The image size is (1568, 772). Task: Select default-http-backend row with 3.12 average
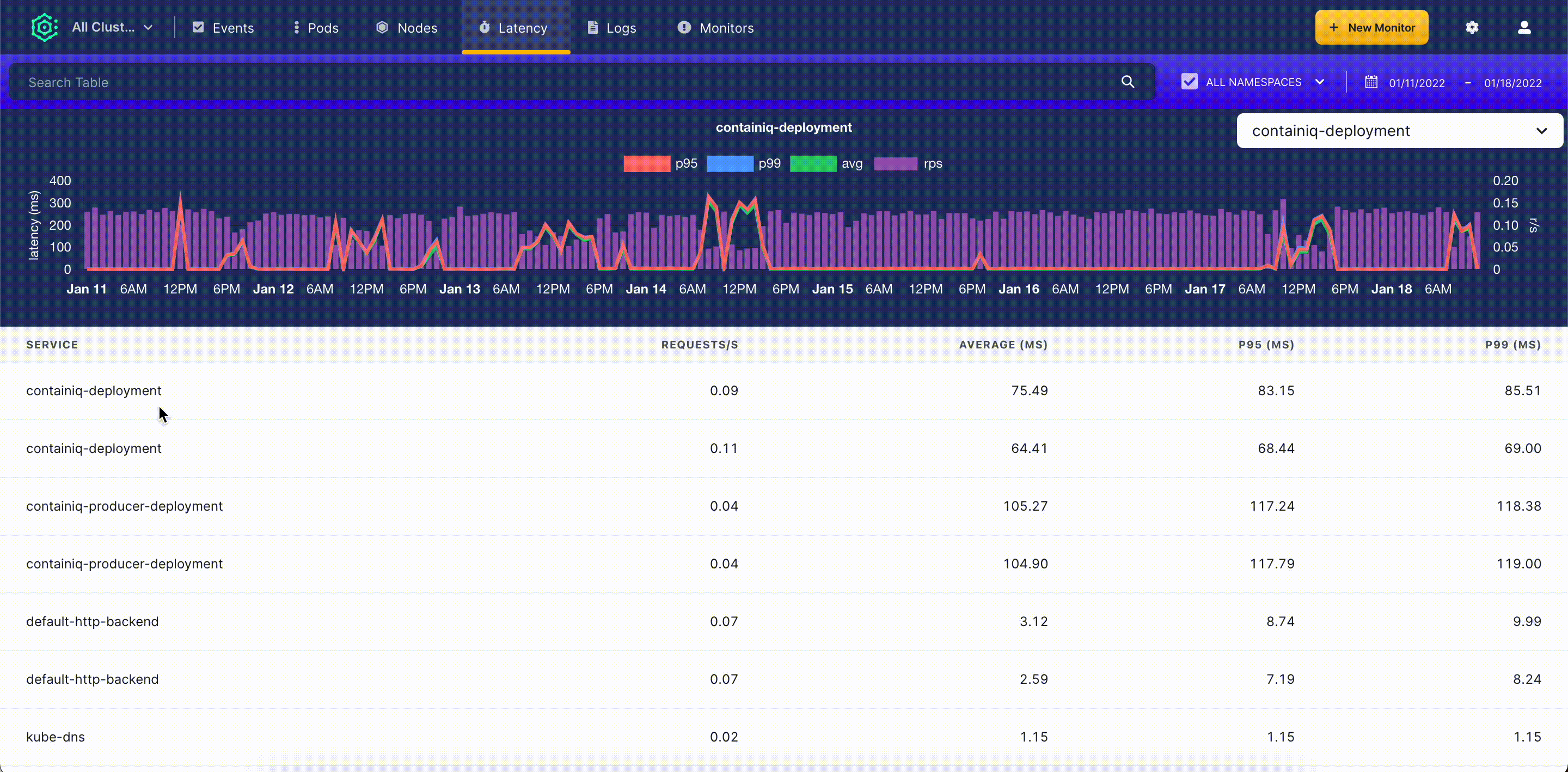pyautogui.click(x=784, y=622)
